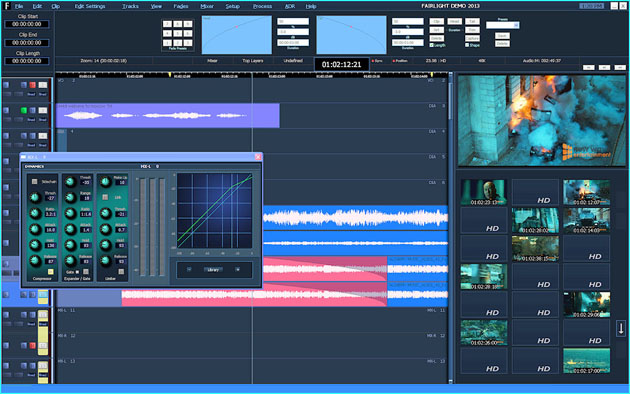Viewport: 630px width, 394px height.
Task: Click the next library preset arrow in Dynamics
Action: click(237, 269)
